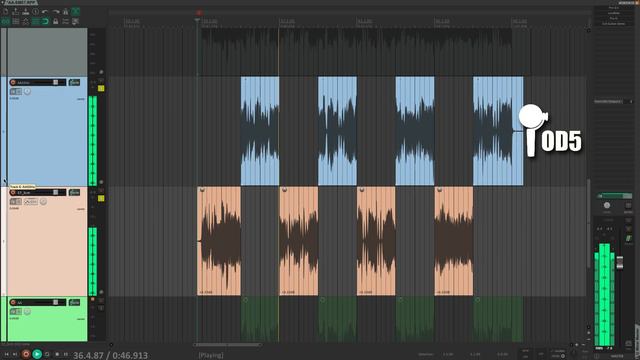Click the record-arm button on the green track
This screenshot has height=360, width=640.
(x=13, y=302)
